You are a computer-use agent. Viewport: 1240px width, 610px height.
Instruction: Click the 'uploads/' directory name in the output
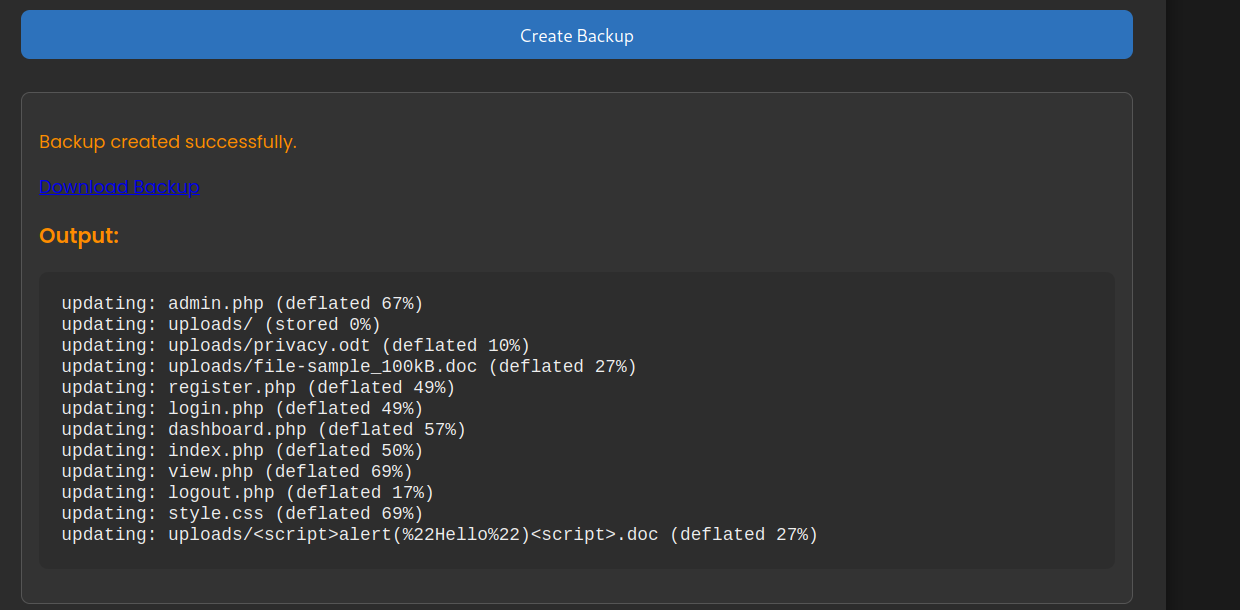[211, 324]
